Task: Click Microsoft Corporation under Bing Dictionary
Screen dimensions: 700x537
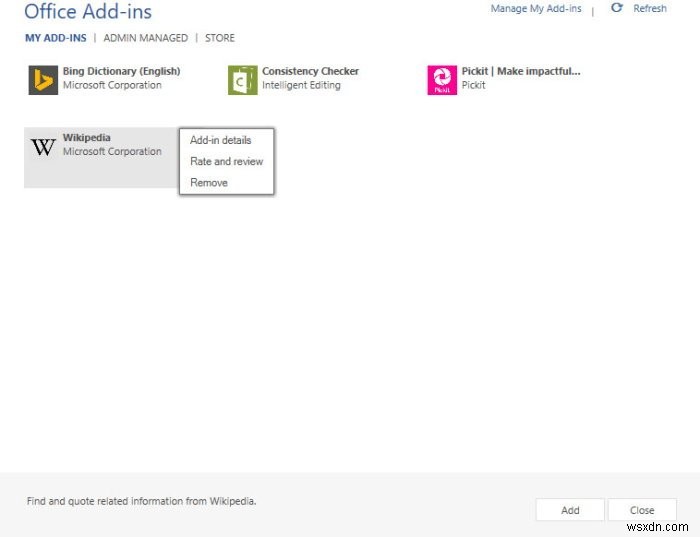Action: coord(112,85)
